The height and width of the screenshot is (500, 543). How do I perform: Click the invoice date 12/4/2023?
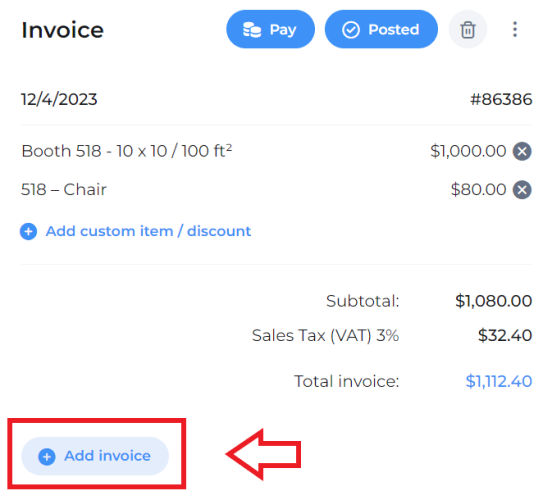[59, 99]
